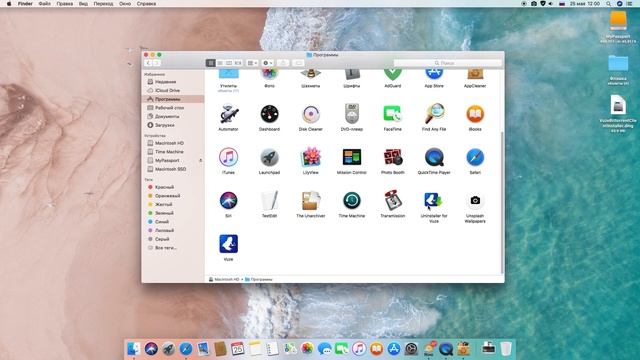Viewport: 640px width, 360px height.
Task: Select Time Machine app in the icon grid
Action: pos(351,201)
